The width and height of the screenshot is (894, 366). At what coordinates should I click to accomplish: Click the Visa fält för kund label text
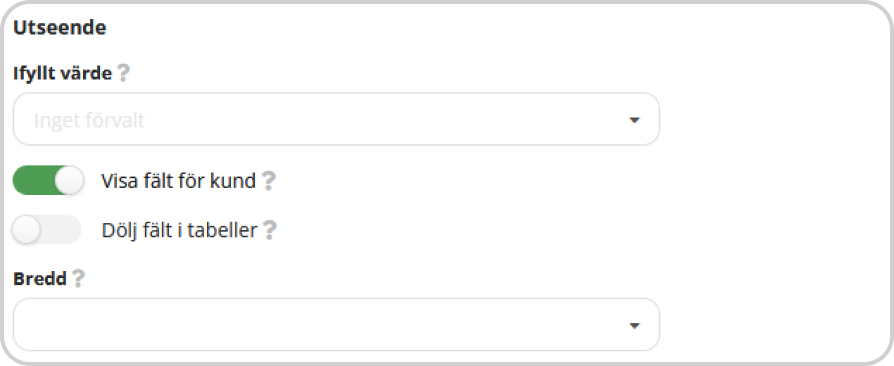(x=178, y=181)
